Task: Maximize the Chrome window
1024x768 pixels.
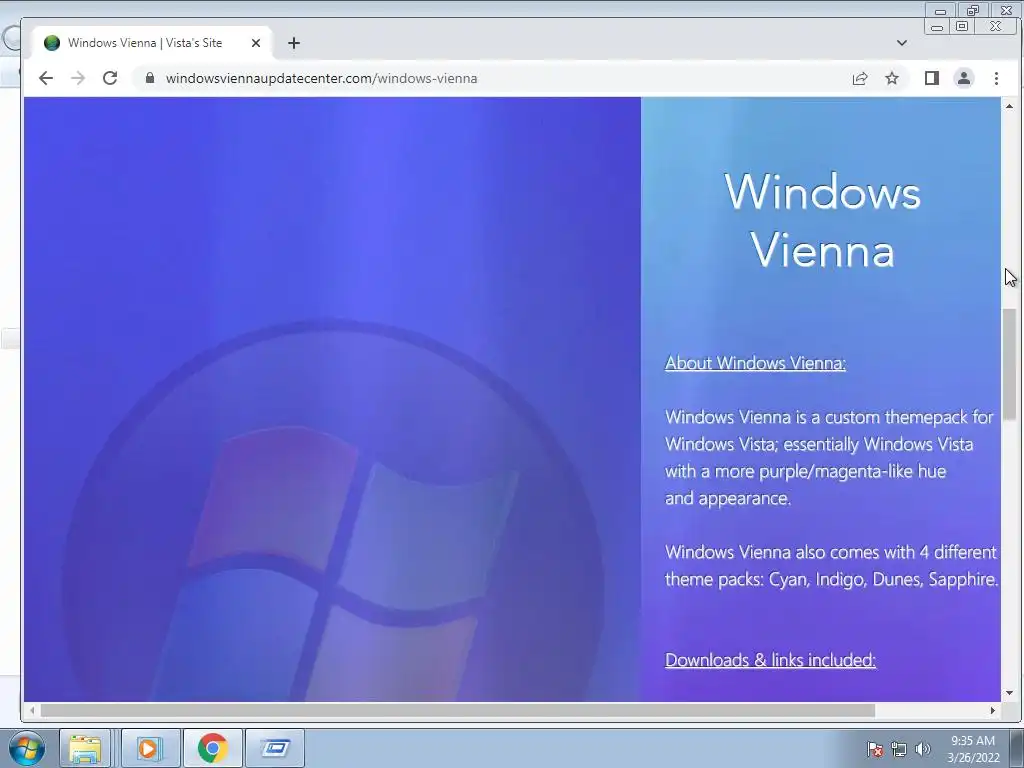Action: (x=963, y=26)
